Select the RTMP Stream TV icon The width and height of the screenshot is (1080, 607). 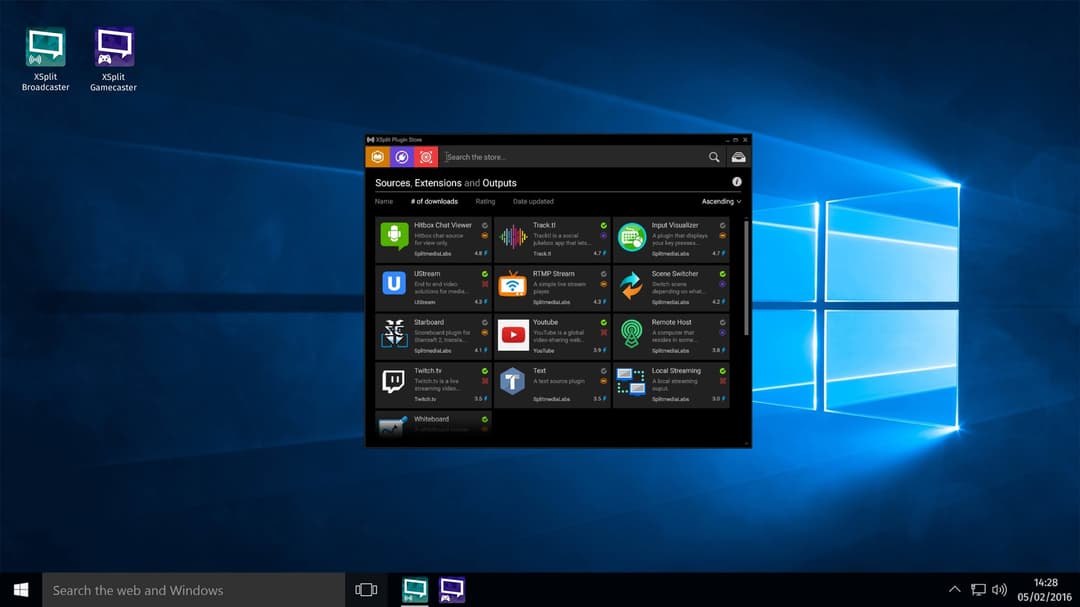512,284
